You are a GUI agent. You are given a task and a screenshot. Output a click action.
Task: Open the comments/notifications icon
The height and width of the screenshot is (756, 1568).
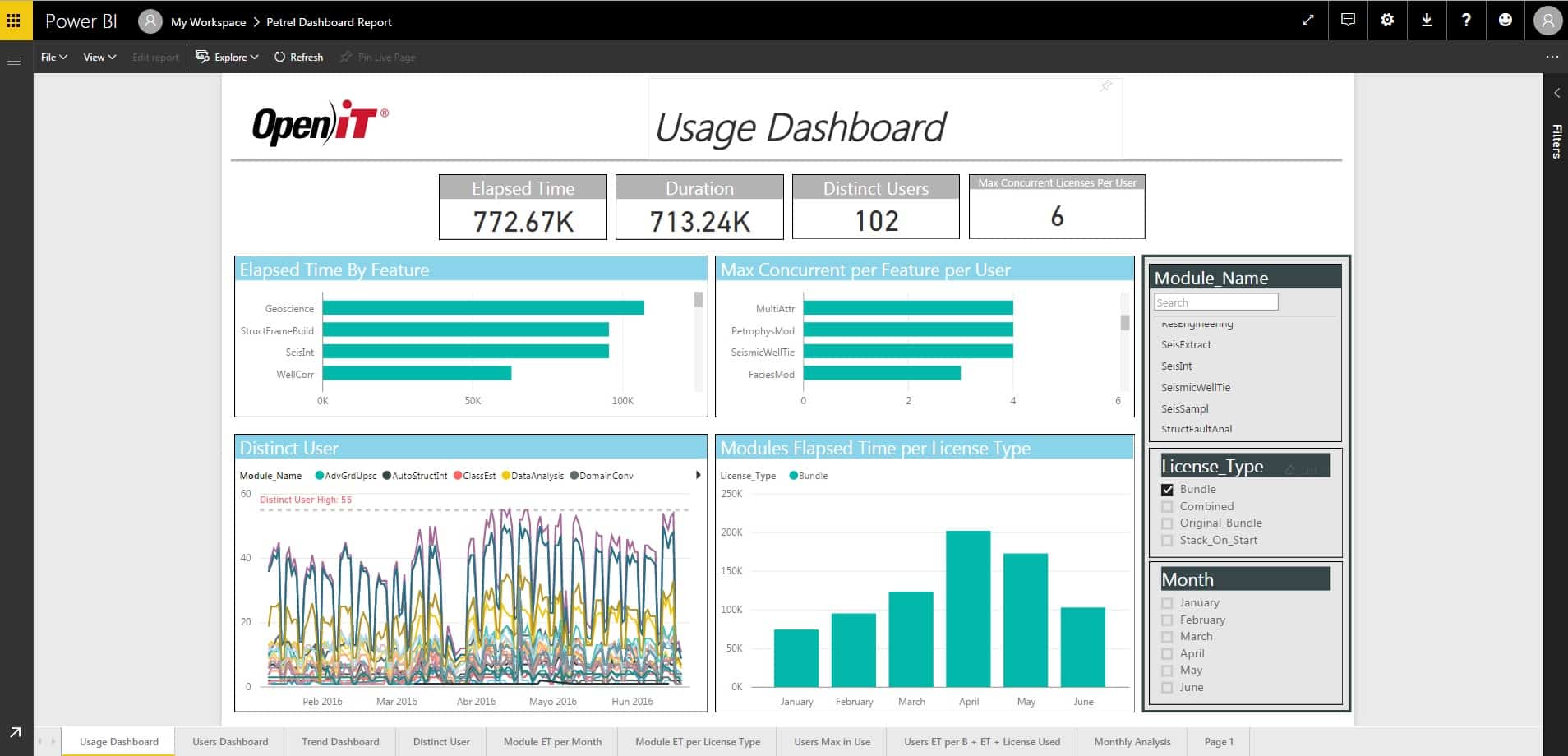[x=1348, y=21]
